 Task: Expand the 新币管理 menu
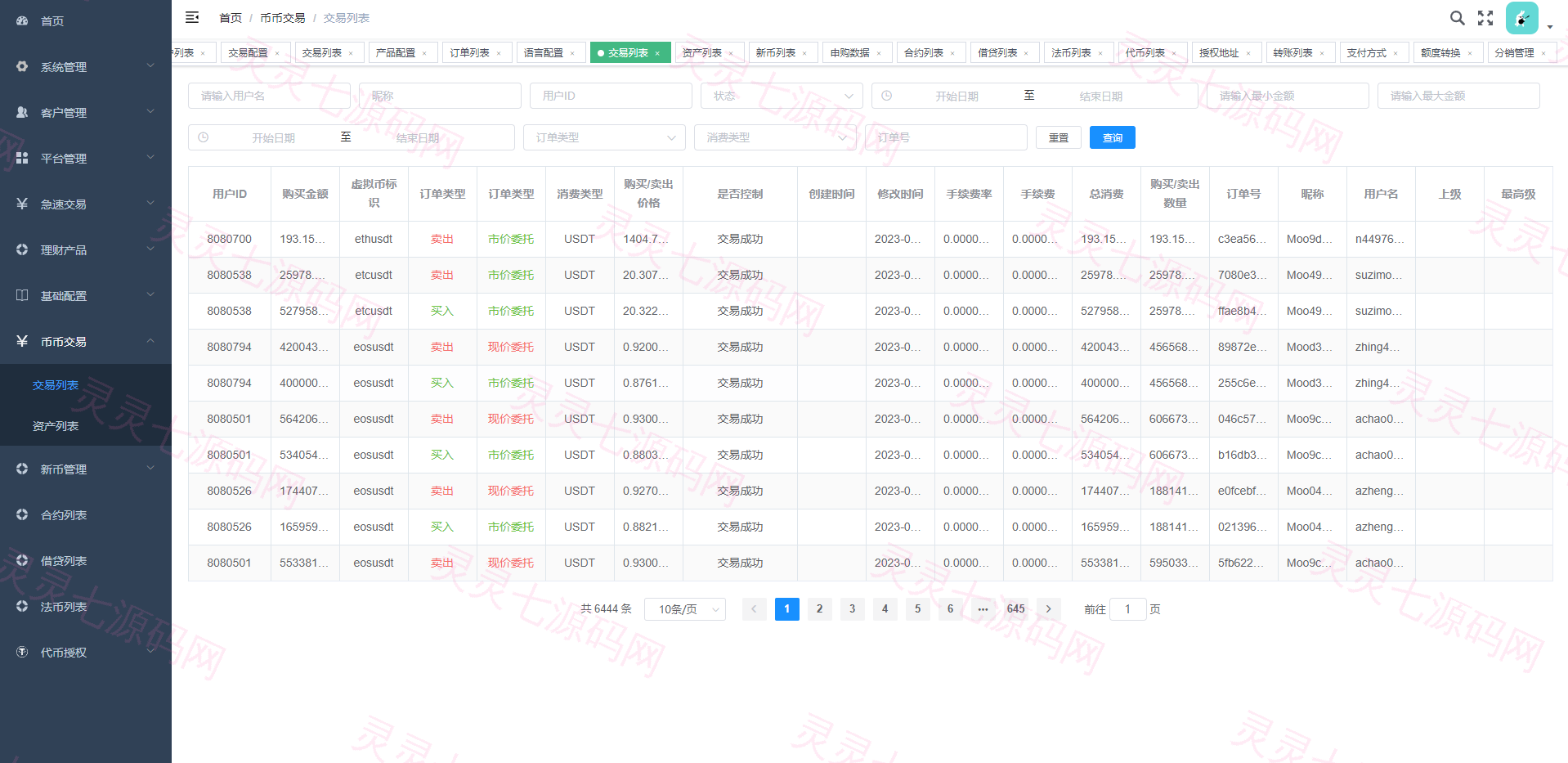86,469
